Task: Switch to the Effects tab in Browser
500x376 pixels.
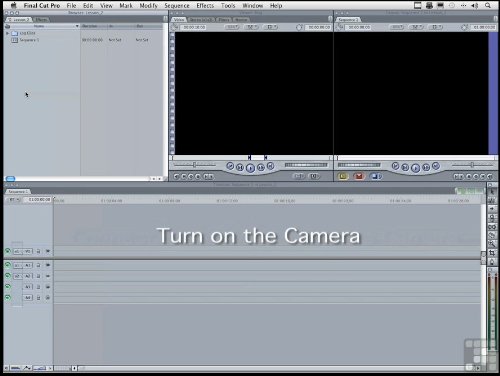Action: 41,20
